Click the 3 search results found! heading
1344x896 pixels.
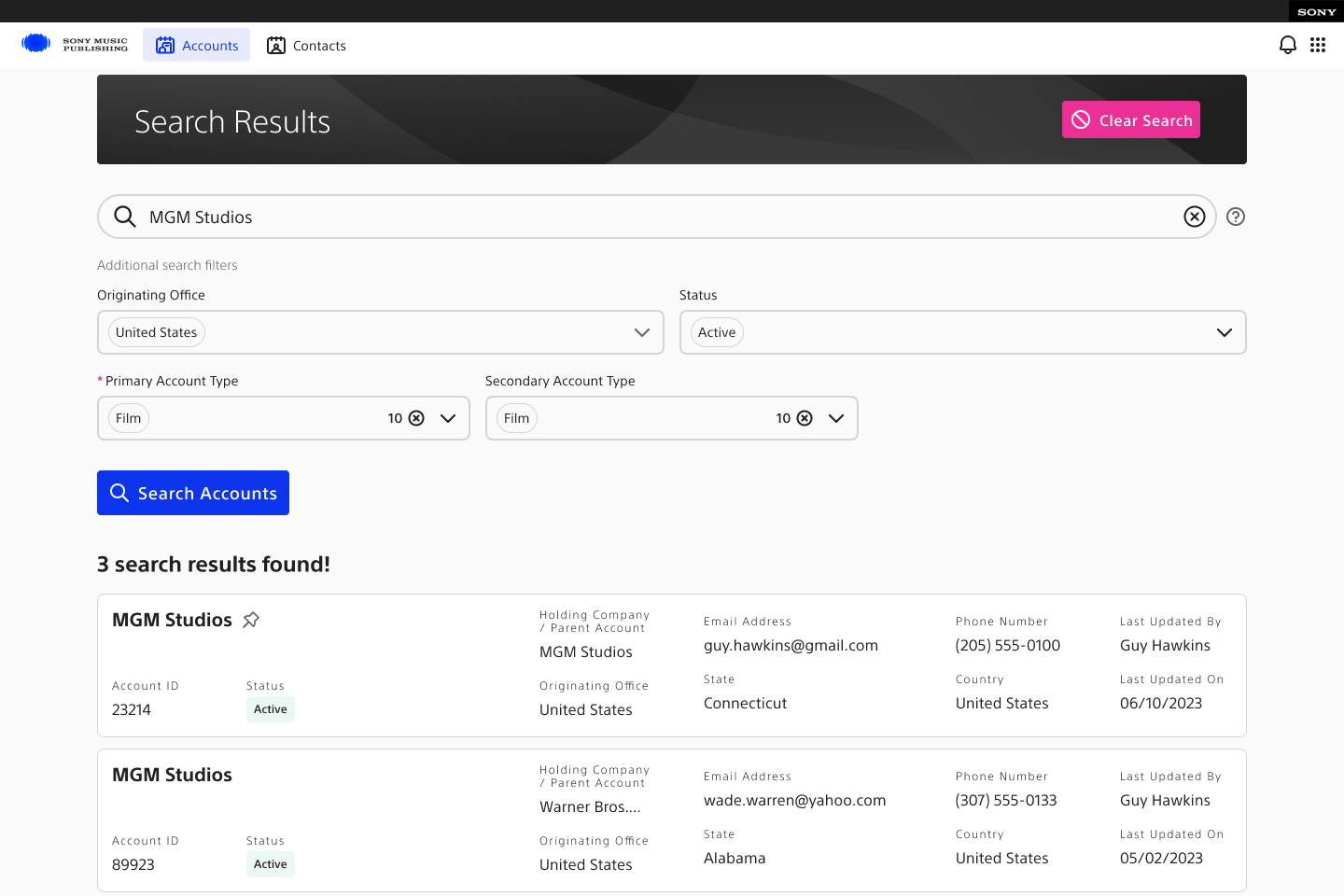tap(214, 564)
